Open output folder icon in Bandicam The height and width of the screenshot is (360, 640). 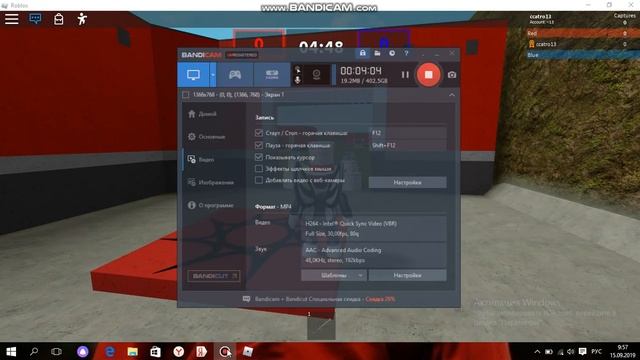coord(377,53)
